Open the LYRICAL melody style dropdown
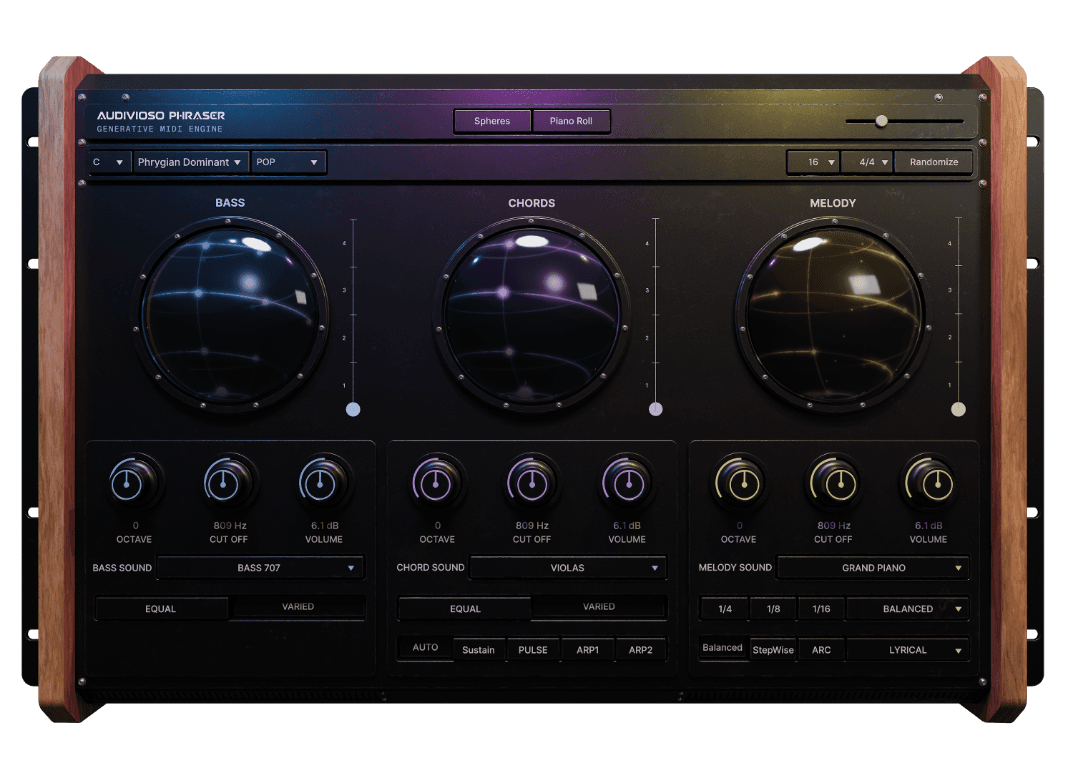The width and height of the screenshot is (1073, 768). (908, 650)
